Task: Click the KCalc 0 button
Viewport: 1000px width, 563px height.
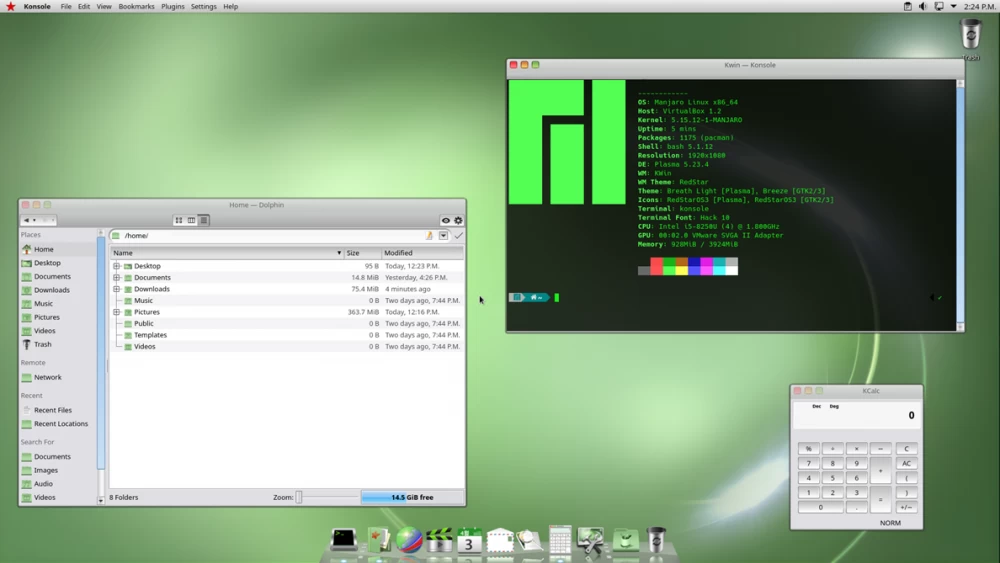Action: pos(821,508)
